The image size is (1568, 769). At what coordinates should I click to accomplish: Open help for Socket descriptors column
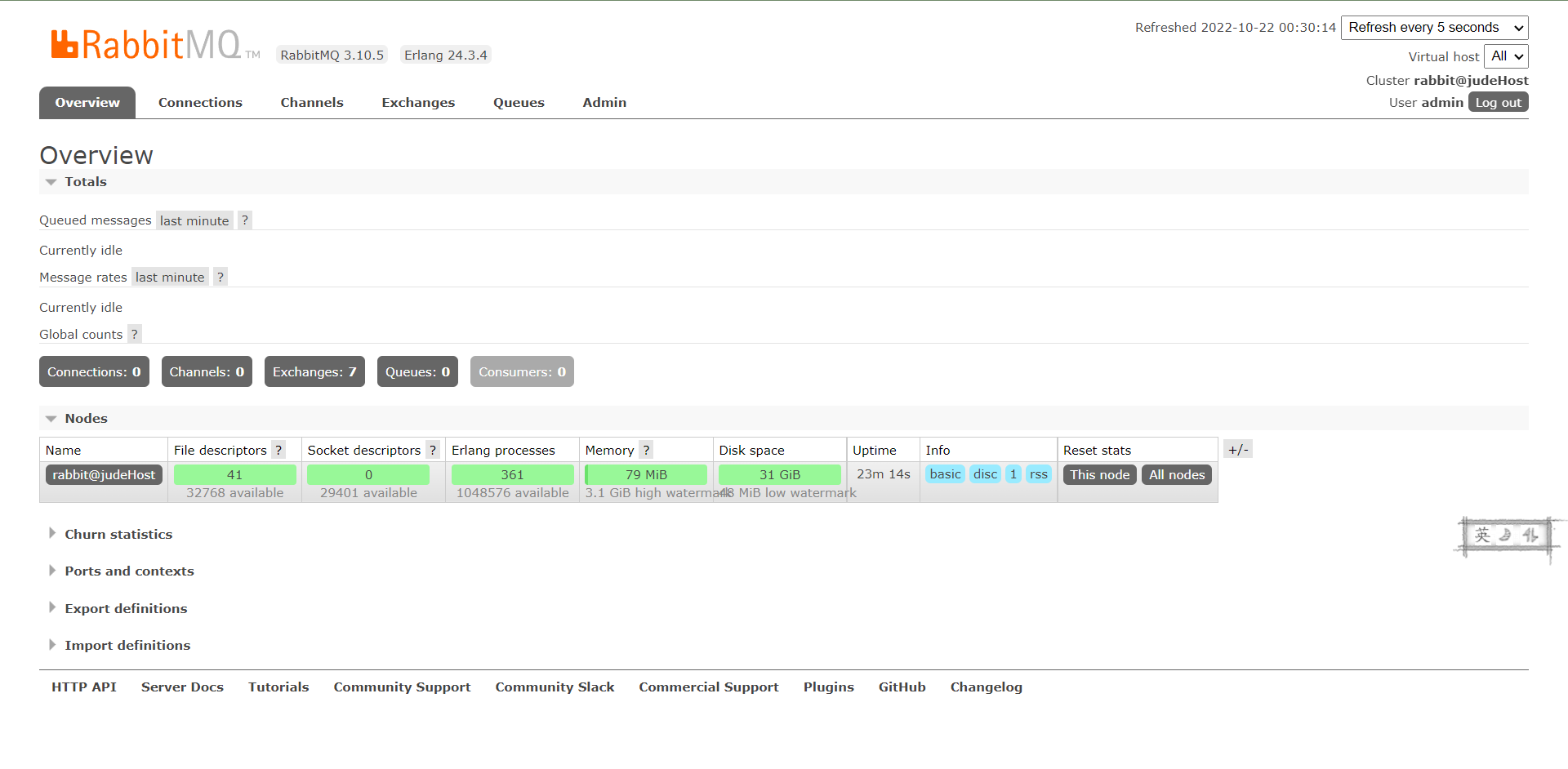pos(433,450)
